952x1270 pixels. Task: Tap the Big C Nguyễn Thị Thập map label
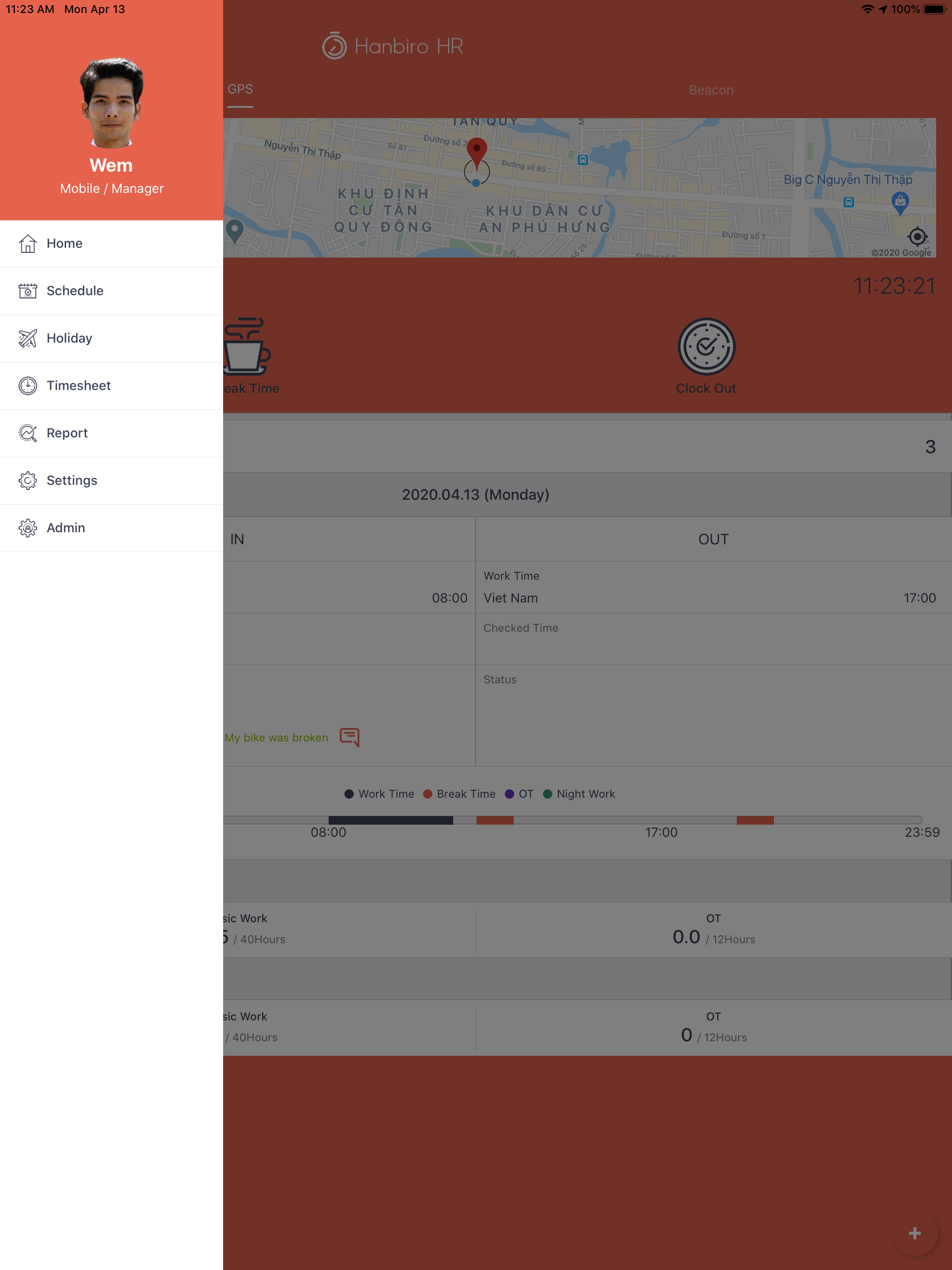pos(848,180)
